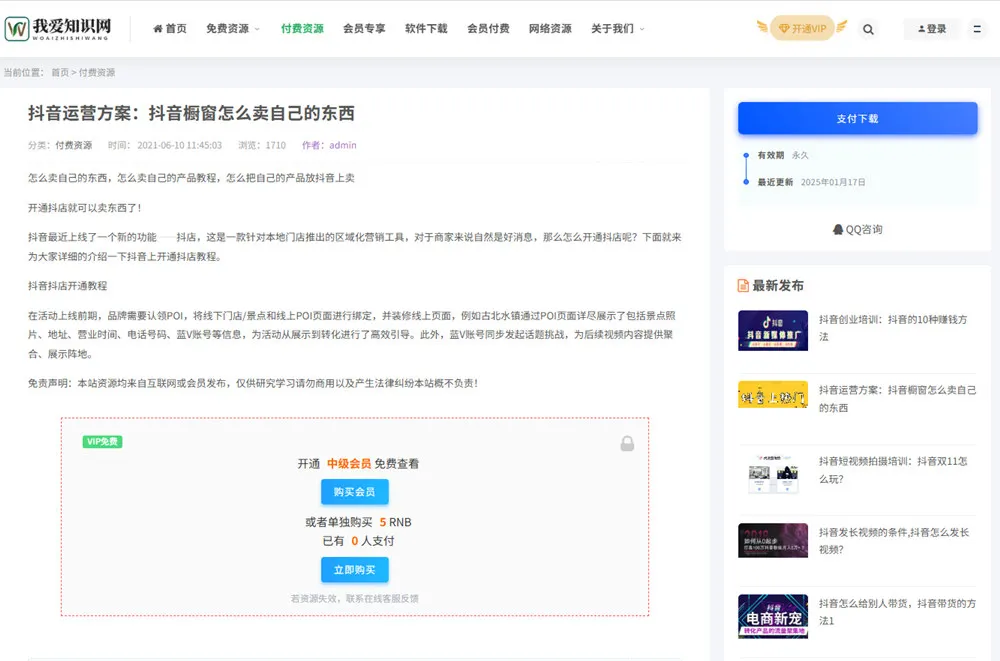This screenshot has height=661, width=1000.
Task: Click the 中级会员 orange link
Action: point(349,464)
